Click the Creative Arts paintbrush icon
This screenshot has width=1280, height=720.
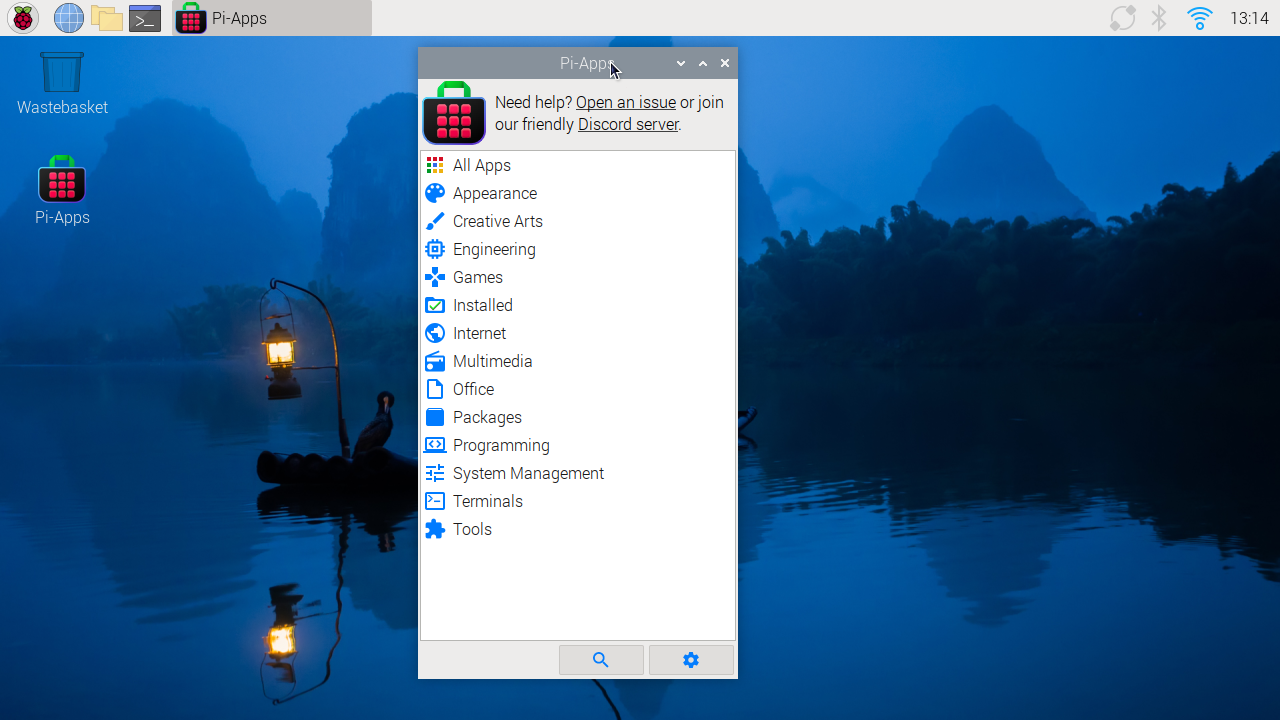click(435, 221)
